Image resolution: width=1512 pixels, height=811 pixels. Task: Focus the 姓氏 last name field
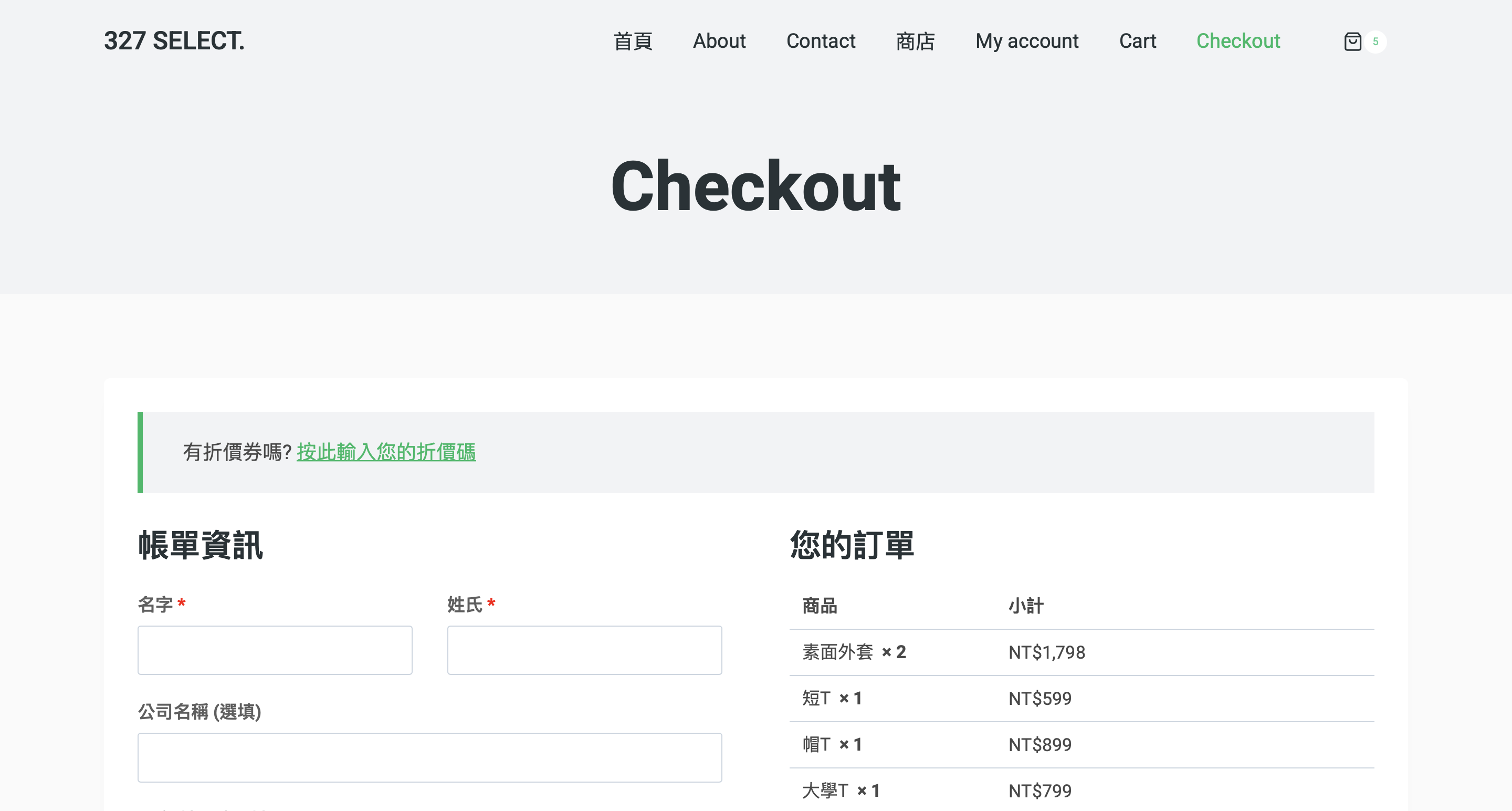click(x=584, y=650)
